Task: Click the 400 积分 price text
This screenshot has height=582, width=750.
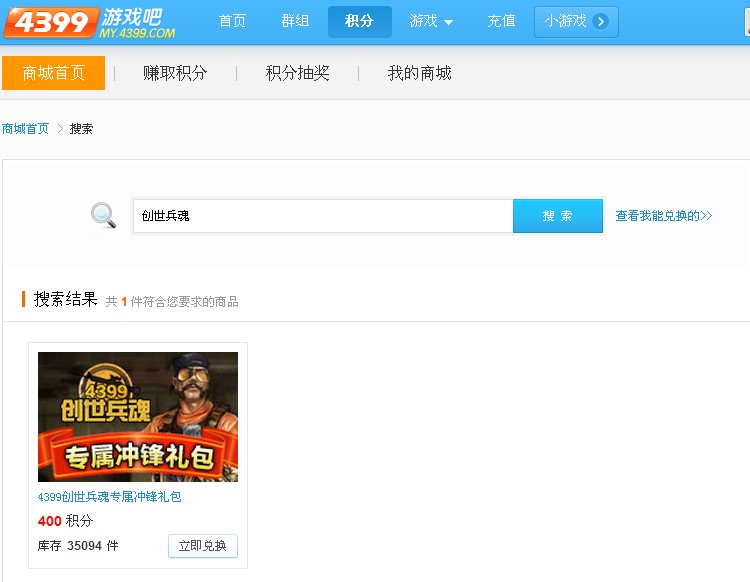Action: tap(66, 521)
